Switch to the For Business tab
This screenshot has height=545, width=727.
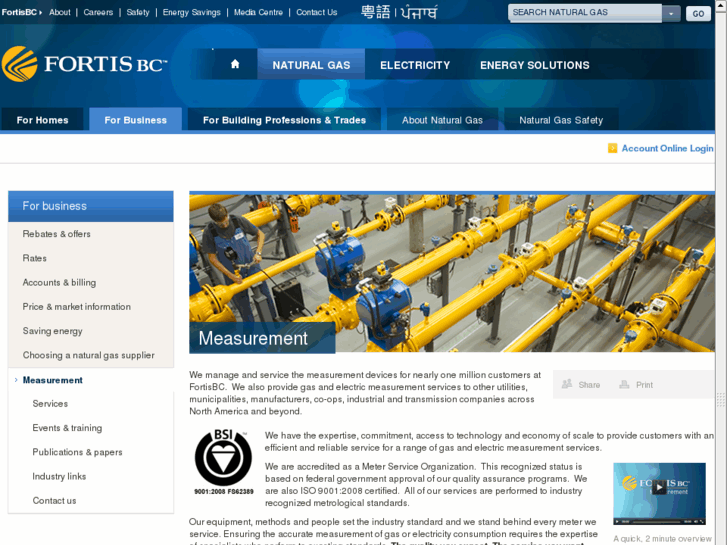tap(135, 120)
